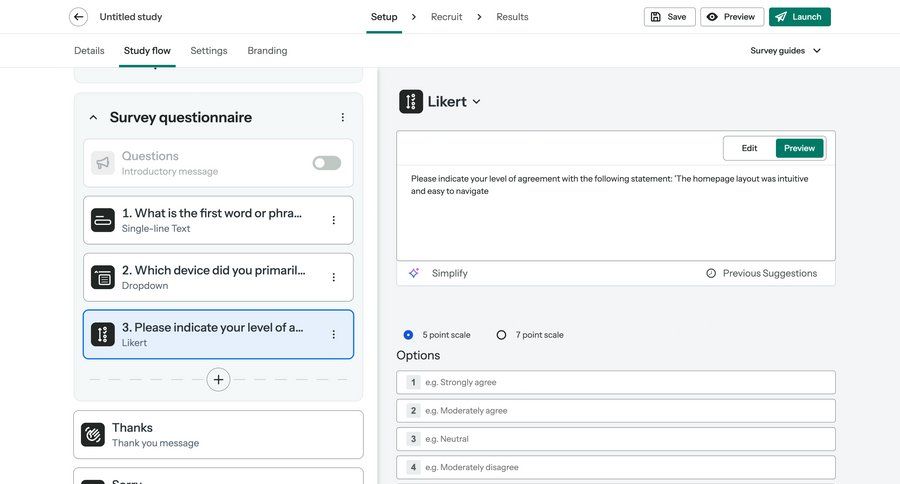The image size is (900, 484).
Task: Select the 7 point scale option
Action: (502, 335)
